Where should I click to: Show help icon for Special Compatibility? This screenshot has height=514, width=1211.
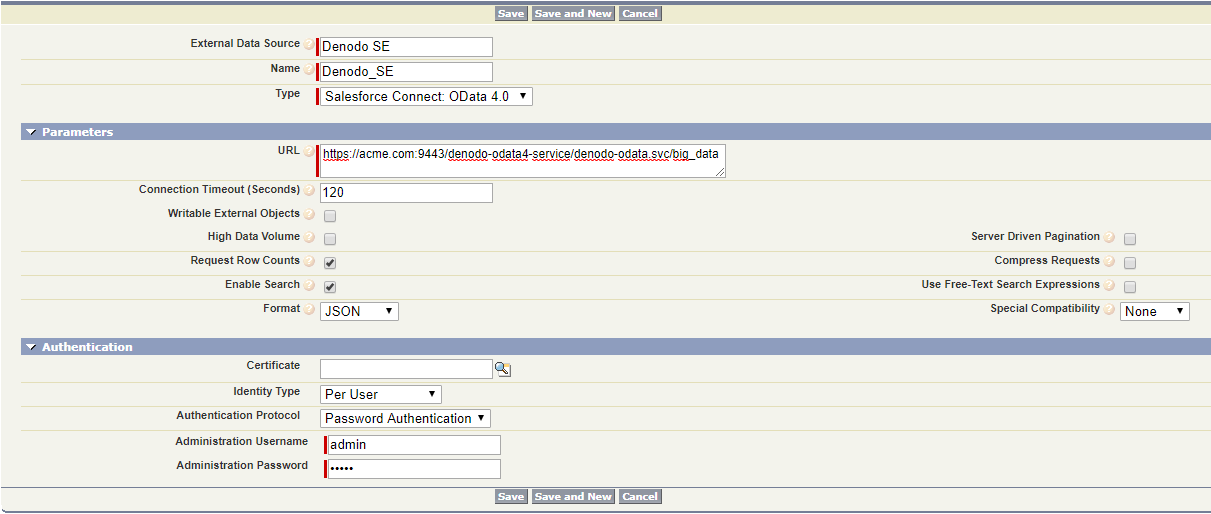click(x=1109, y=310)
